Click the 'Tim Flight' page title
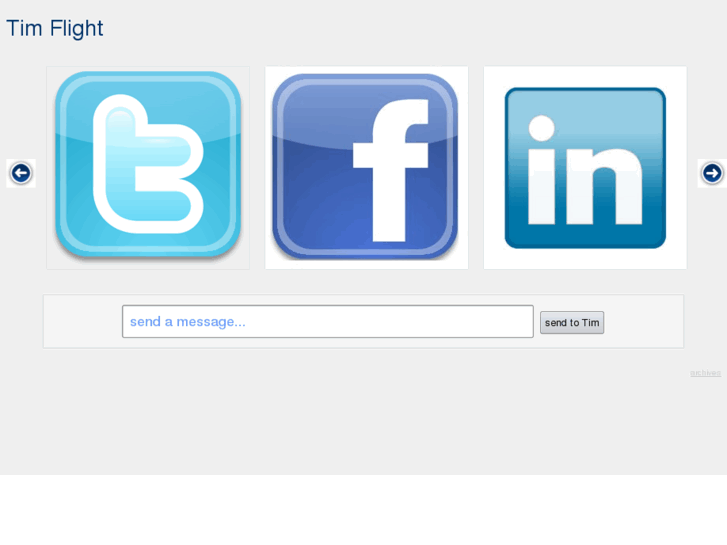This screenshot has height=545, width=727. tap(55, 29)
